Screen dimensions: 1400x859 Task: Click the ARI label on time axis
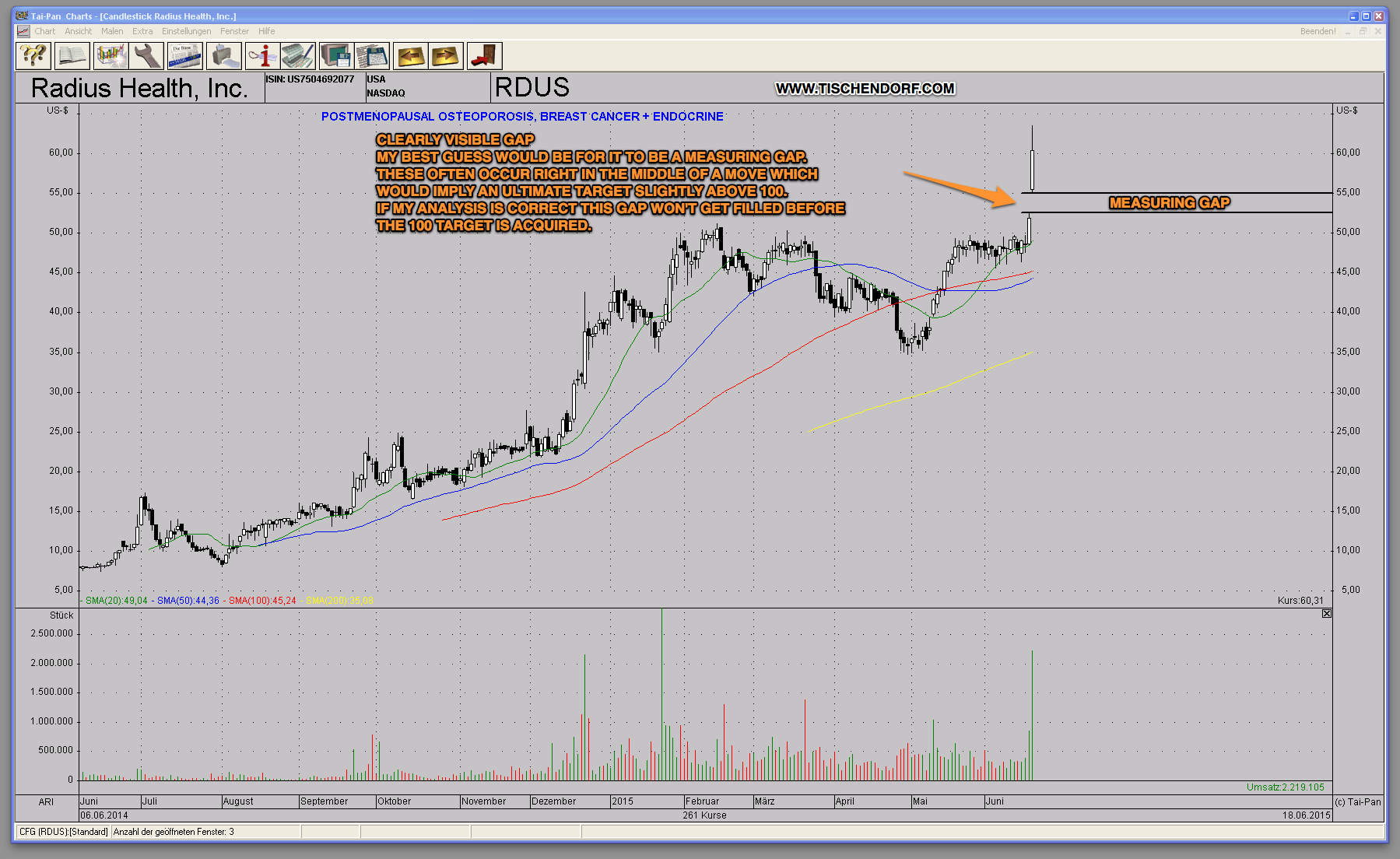pyautogui.click(x=46, y=801)
